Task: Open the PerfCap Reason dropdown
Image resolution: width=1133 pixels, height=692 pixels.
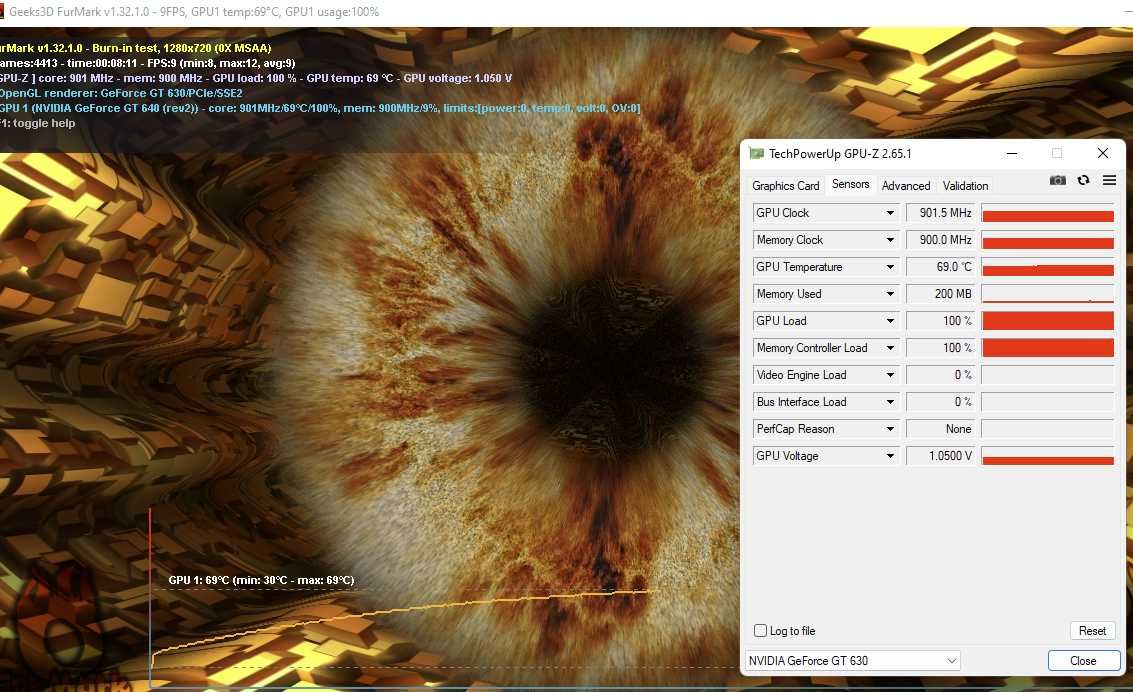Action: [x=890, y=429]
